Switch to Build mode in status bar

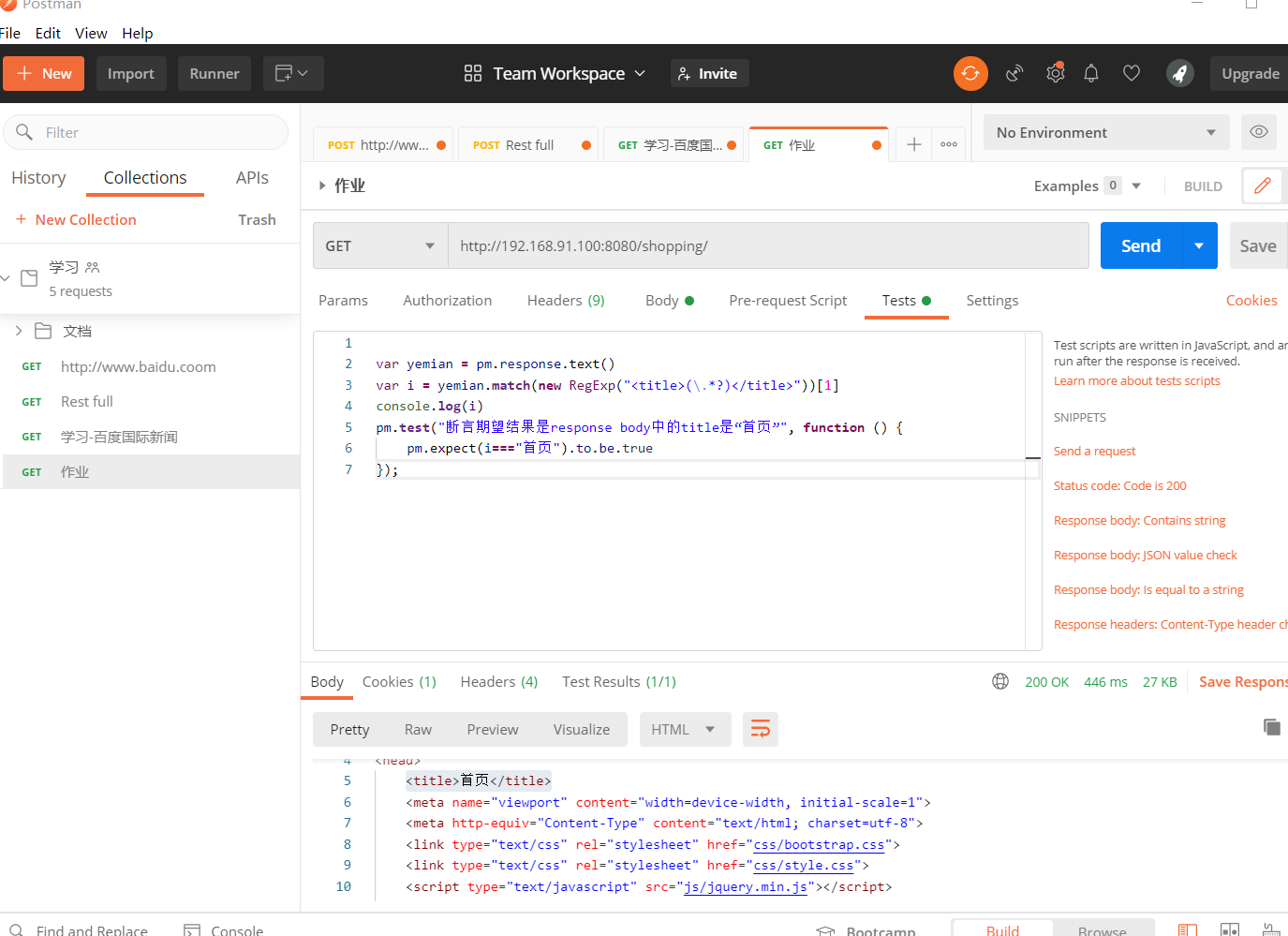[1002, 930]
